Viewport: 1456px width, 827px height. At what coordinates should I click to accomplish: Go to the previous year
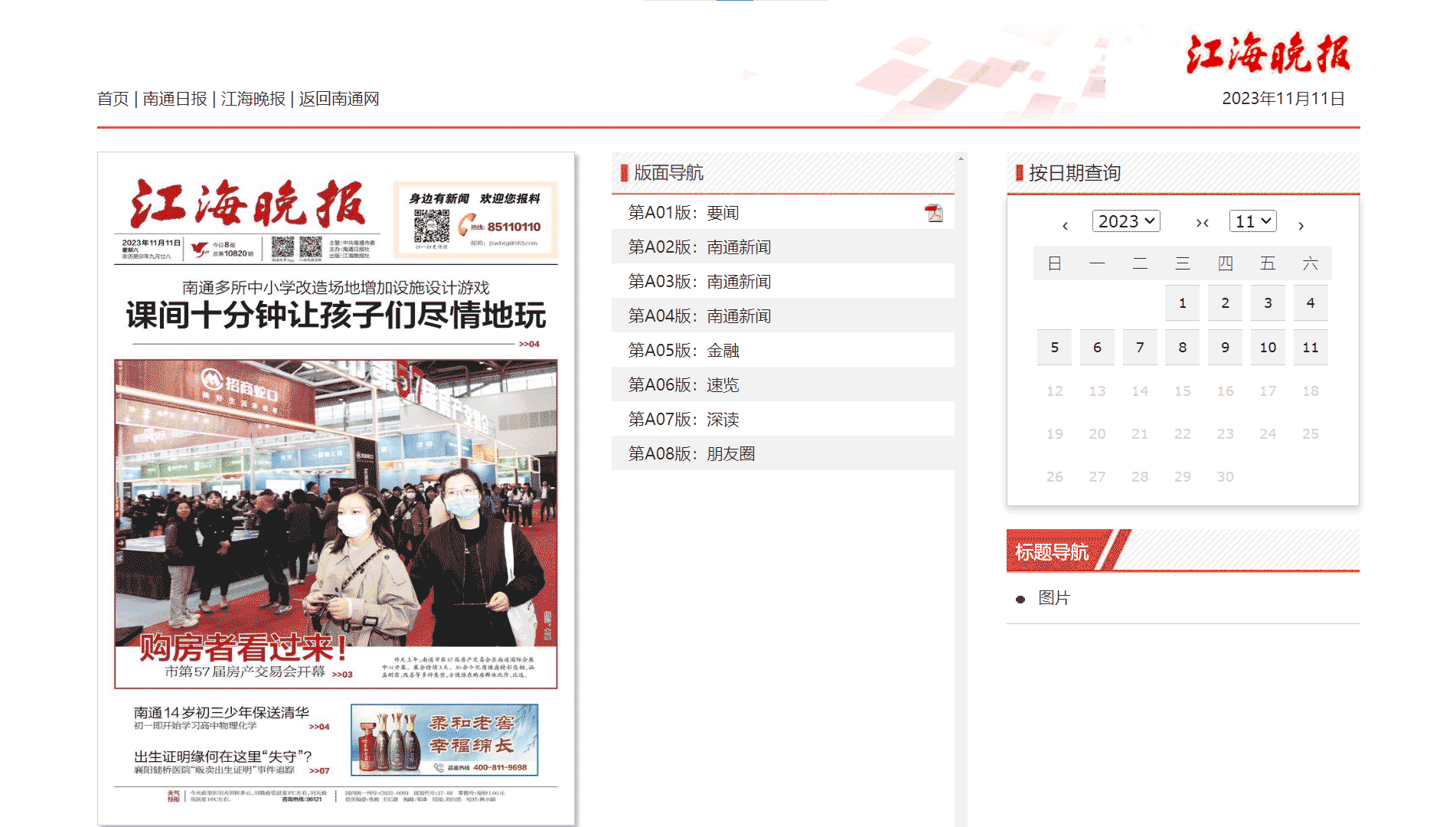tap(1065, 225)
